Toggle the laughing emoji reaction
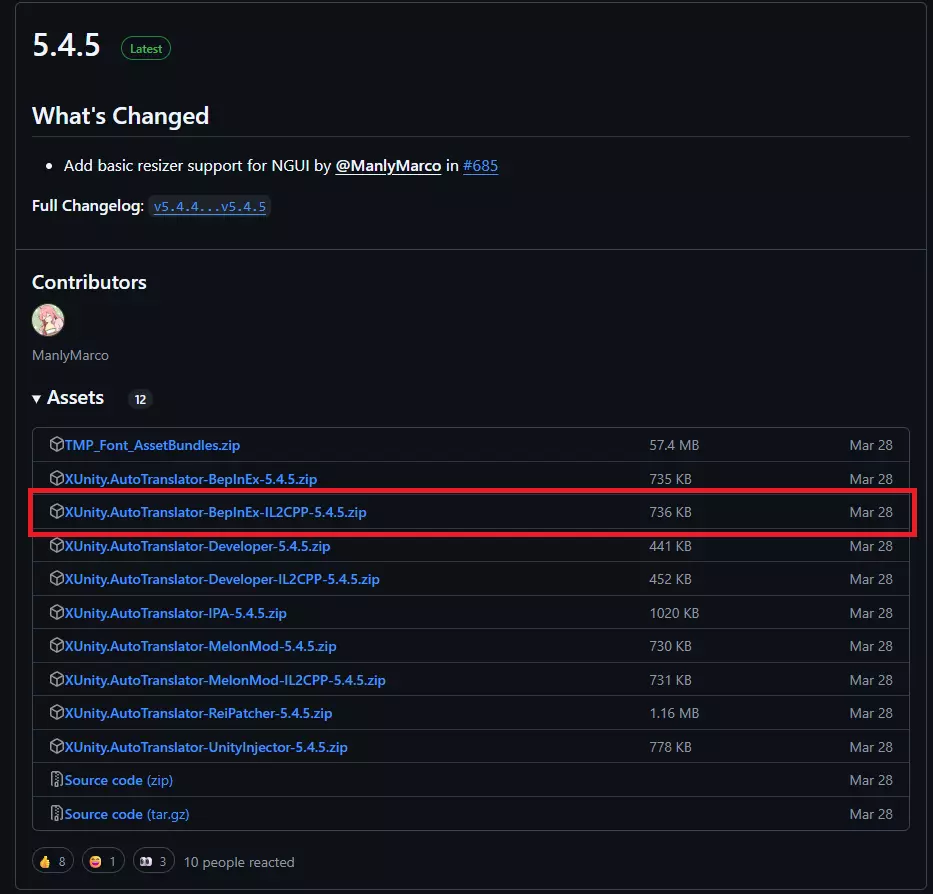Image resolution: width=933 pixels, height=894 pixels. (x=103, y=861)
